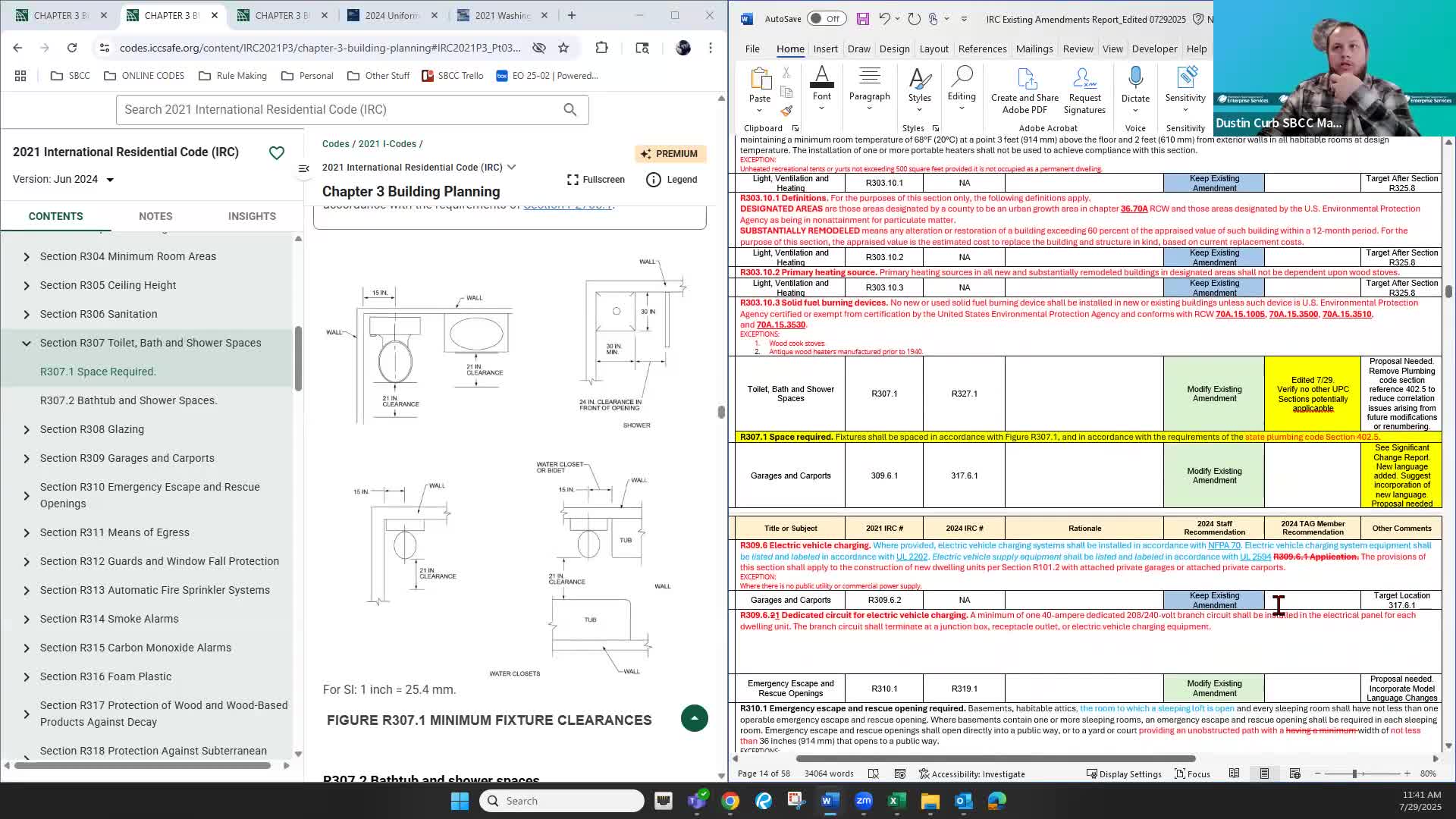Favorite the IRC code with heart icon
1456x819 pixels.
277,153
